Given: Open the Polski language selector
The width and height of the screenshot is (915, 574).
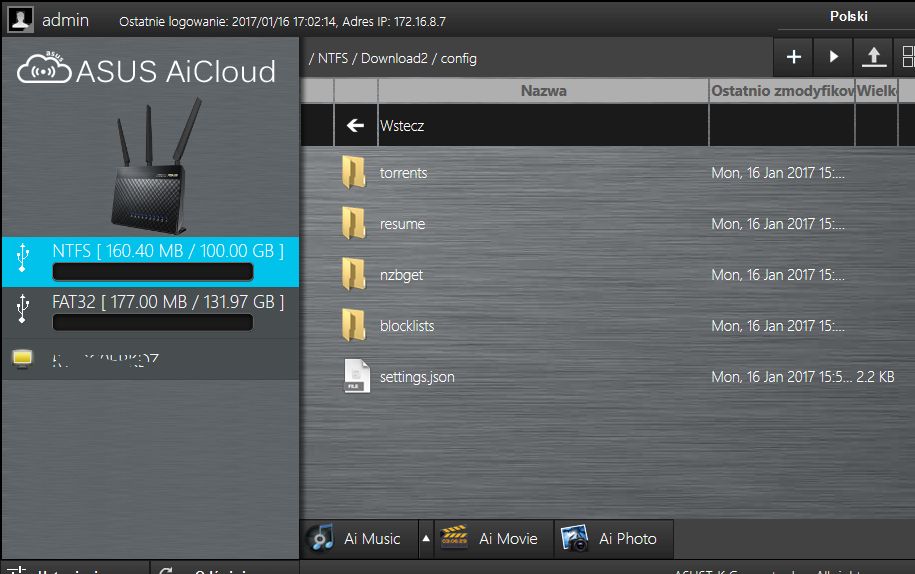Looking at the screenshot, I should [x=848, y=16].
